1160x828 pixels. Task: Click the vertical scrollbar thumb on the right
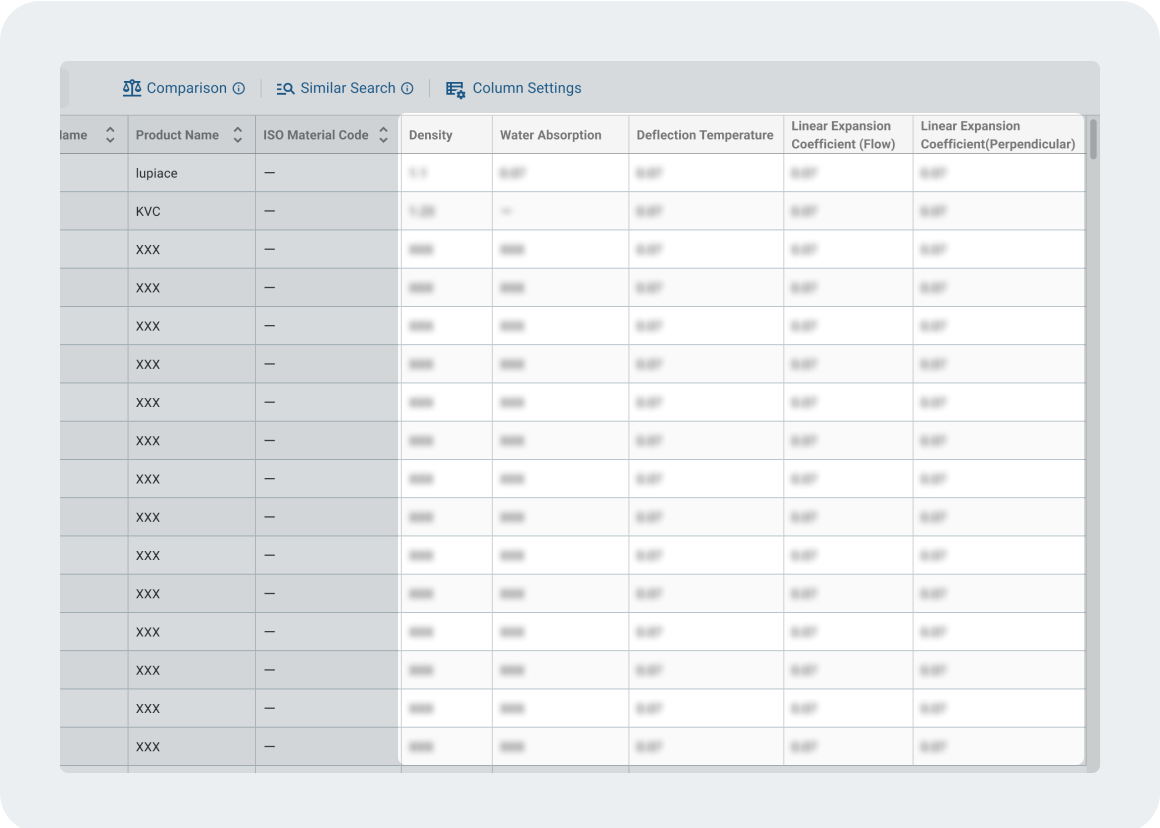[1093, 139]
